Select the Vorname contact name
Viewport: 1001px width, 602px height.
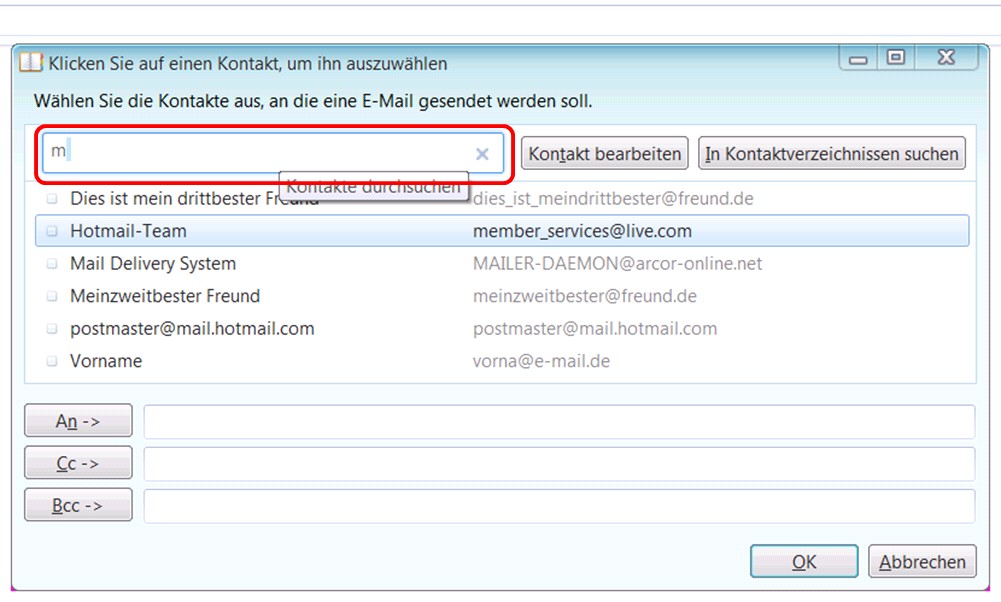[x=106, y=361]
